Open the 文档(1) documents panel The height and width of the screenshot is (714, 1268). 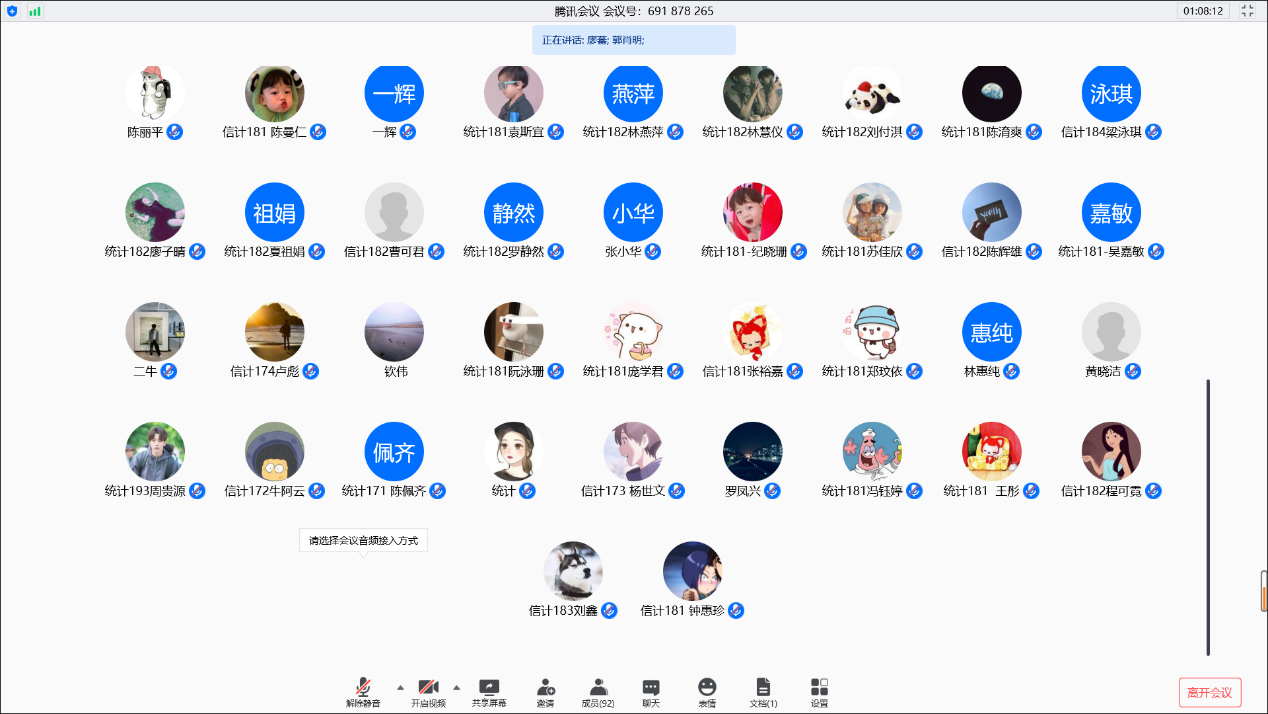[763, 688]
